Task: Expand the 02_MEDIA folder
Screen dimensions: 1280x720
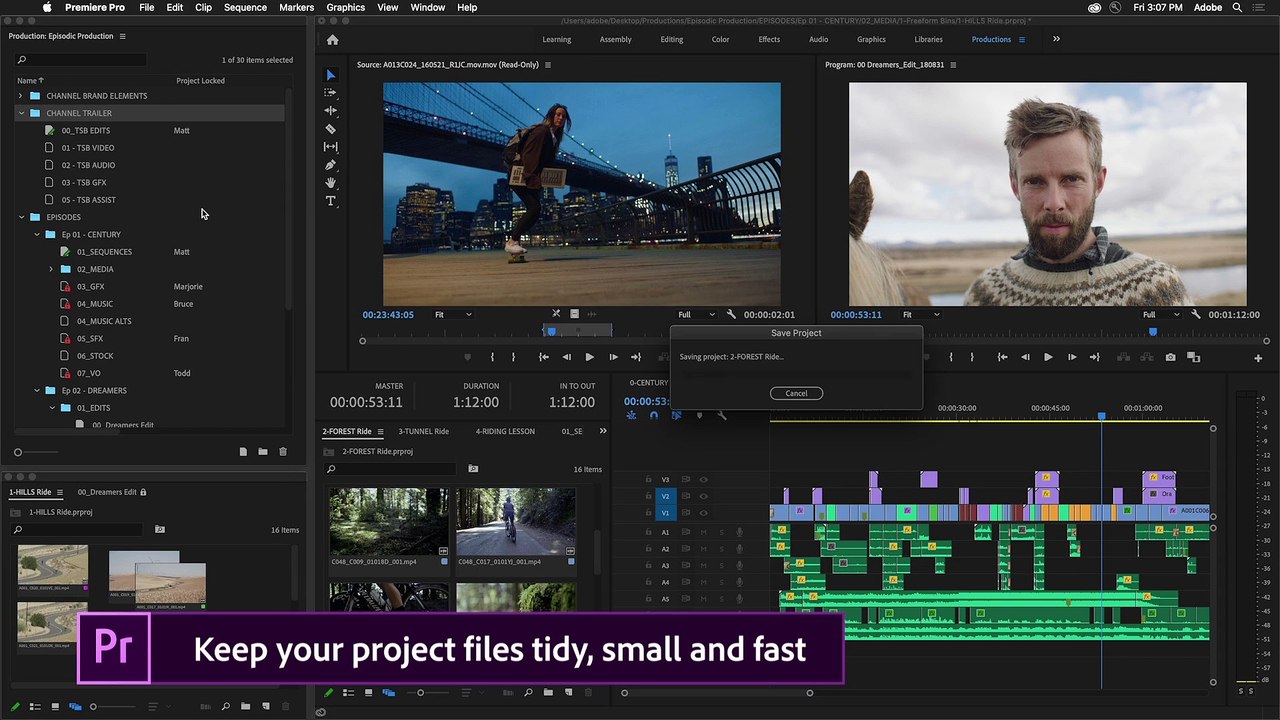Action: pos(52,269)
